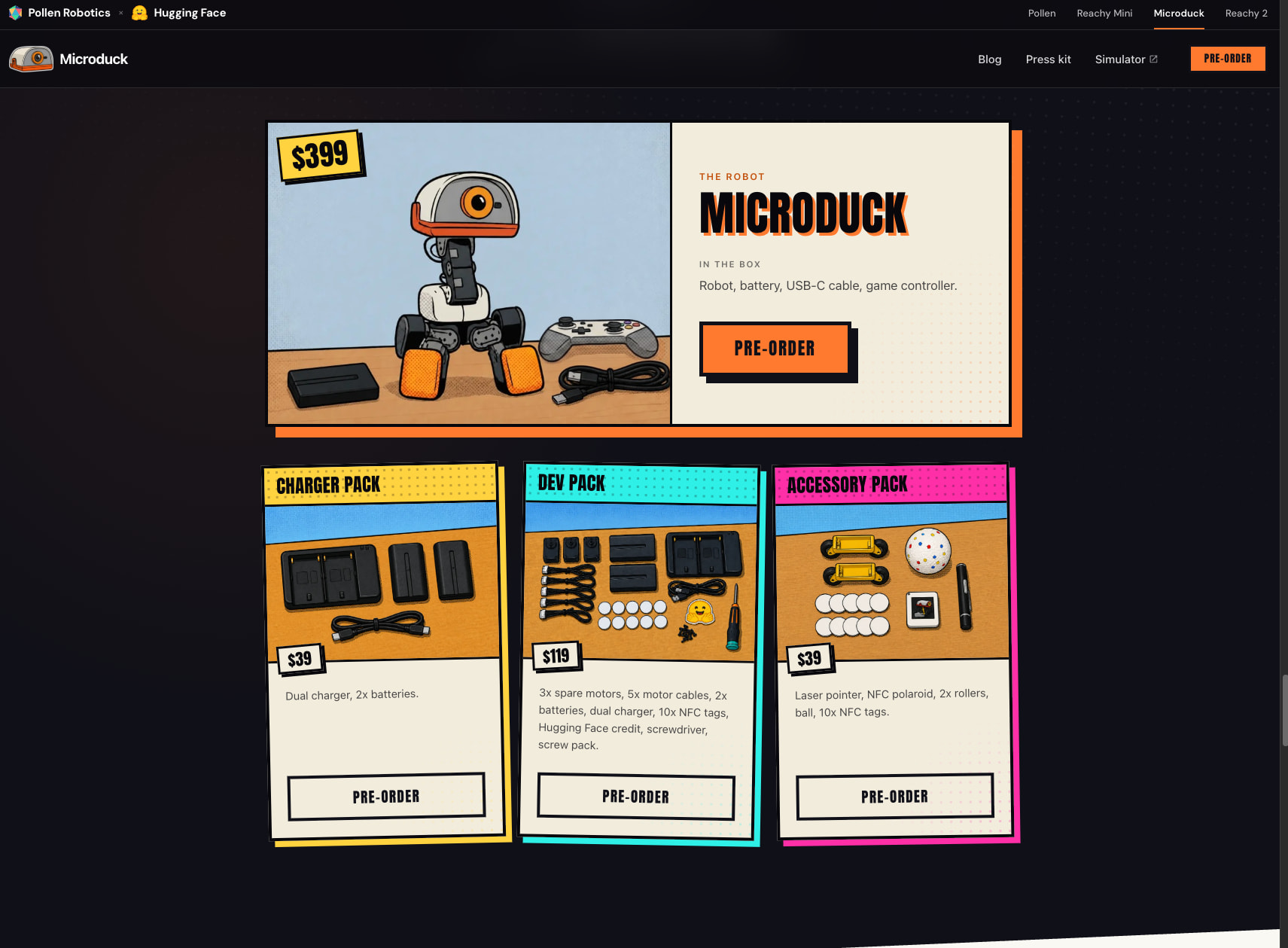Pre-order the Dev Pack

pyautogui.click(x=635, y=796)
